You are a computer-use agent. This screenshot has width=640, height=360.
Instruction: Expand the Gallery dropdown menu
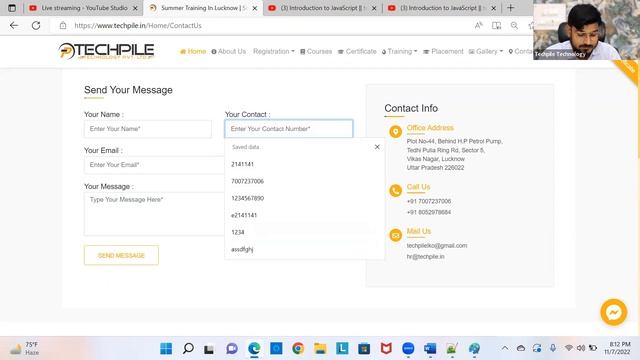click(x=486, y=51)
